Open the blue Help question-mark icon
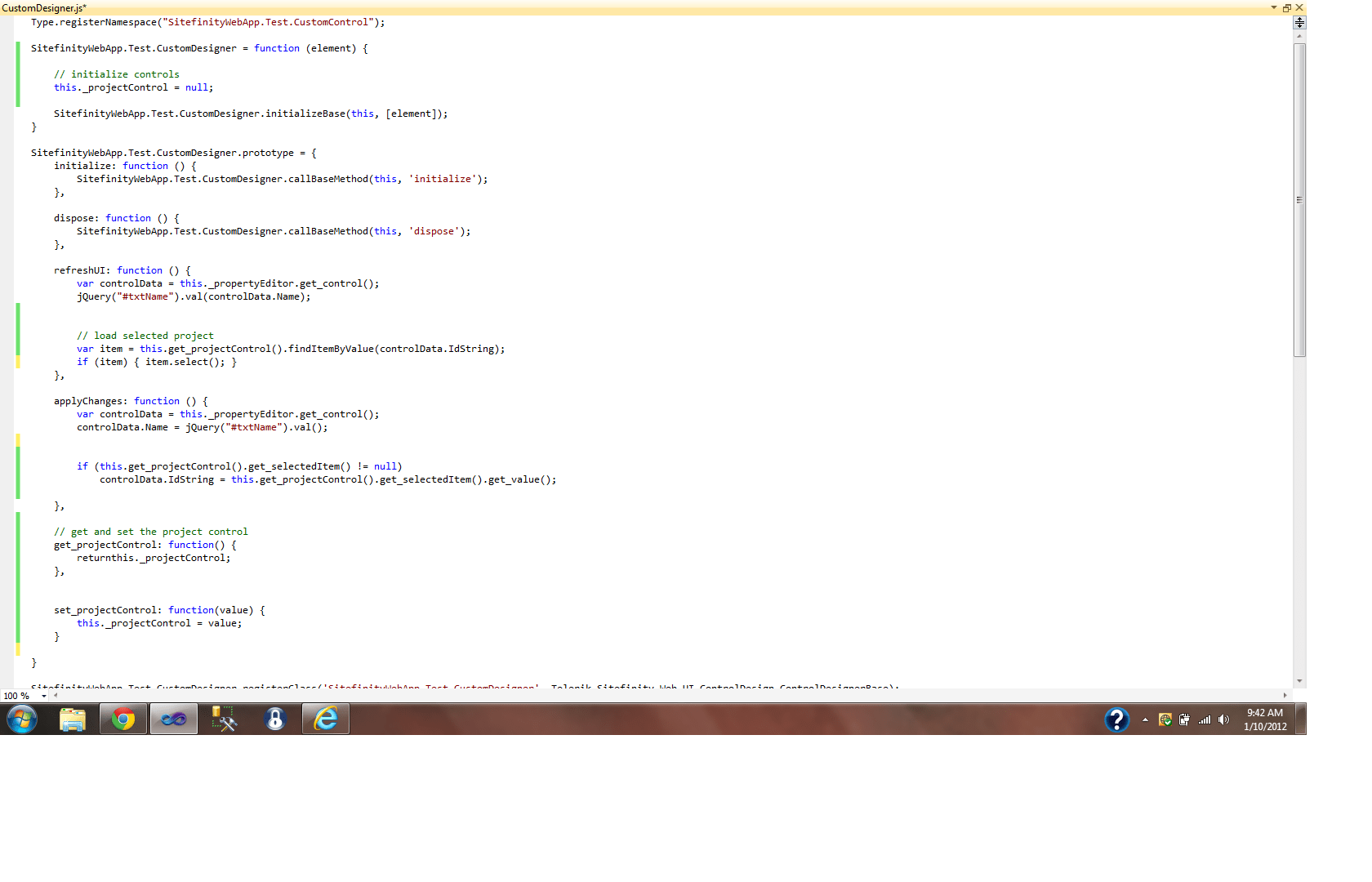 point(1116,719)
